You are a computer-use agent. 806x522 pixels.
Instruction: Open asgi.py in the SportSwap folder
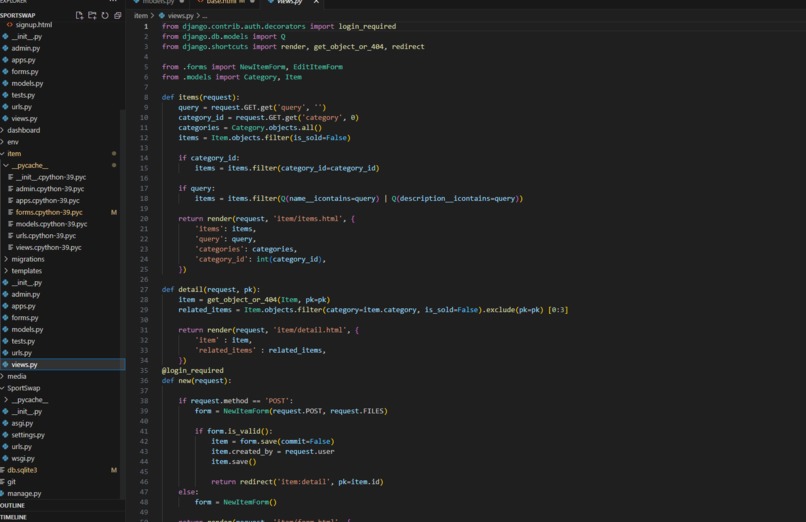22,423
